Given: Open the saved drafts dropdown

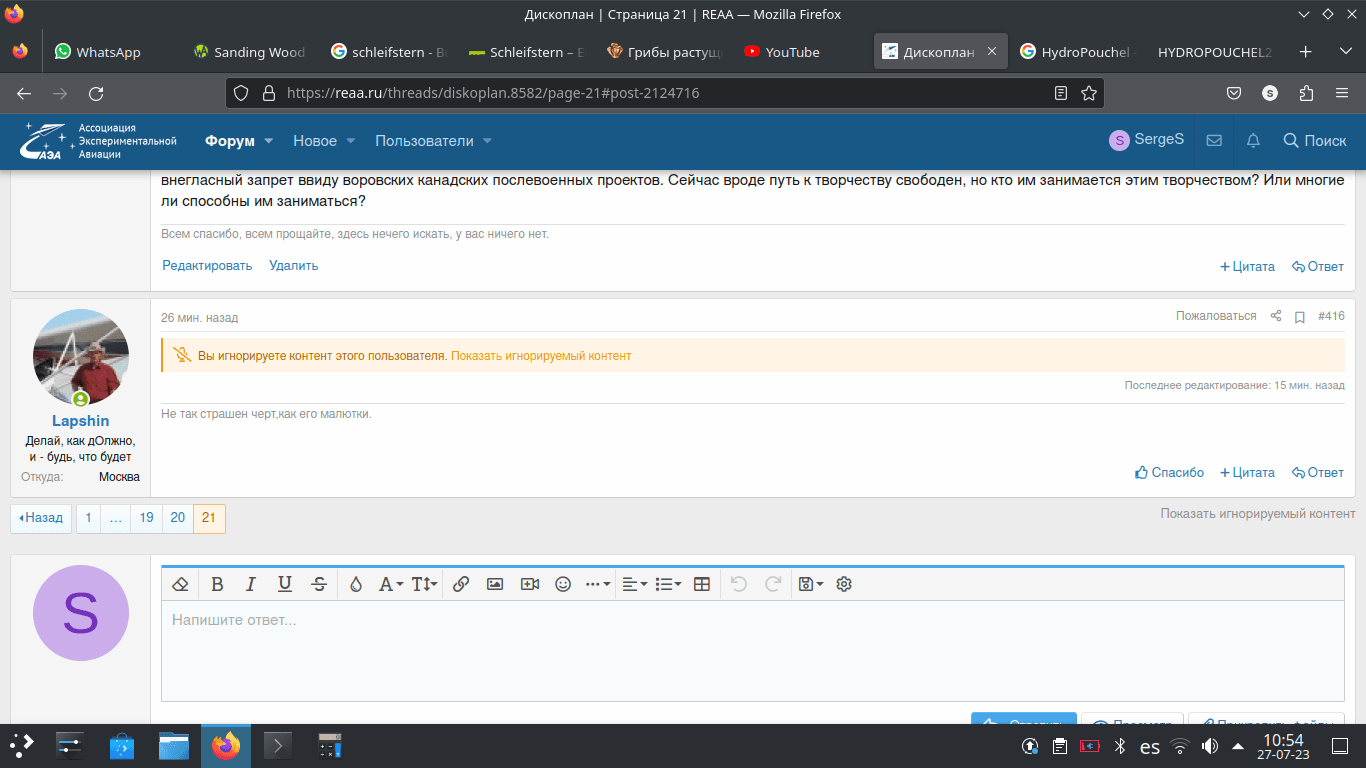Looking at the screenshot, I should (810, 584).
